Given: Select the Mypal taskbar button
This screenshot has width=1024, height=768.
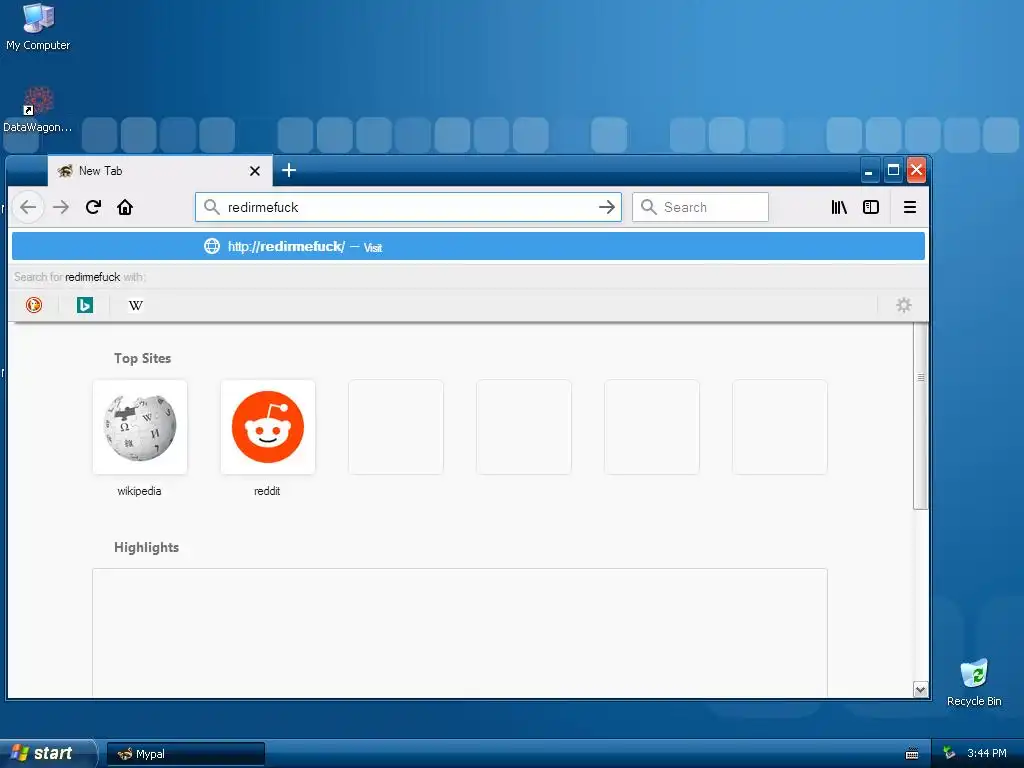Looking at the screenshot, I should pyautogui.click(x=185, y=754).
